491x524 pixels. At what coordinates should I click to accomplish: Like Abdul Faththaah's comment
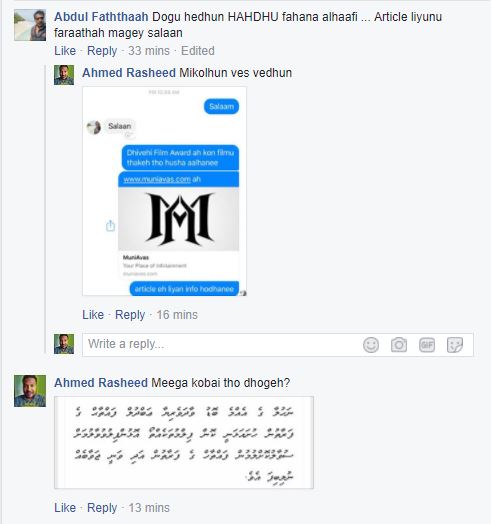[x=65, y=51]
